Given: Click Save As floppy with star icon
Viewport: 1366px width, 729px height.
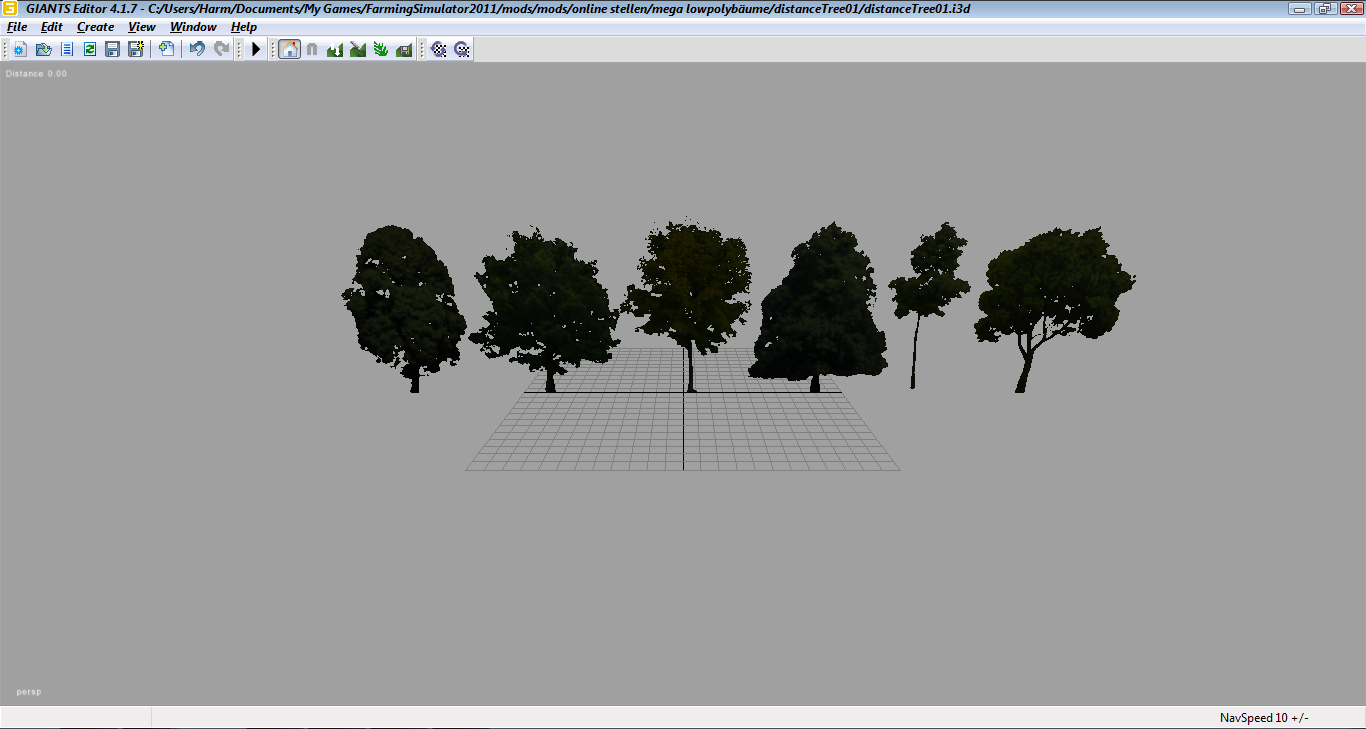Looking at the screenshot, I should click(x=136, y=49).
